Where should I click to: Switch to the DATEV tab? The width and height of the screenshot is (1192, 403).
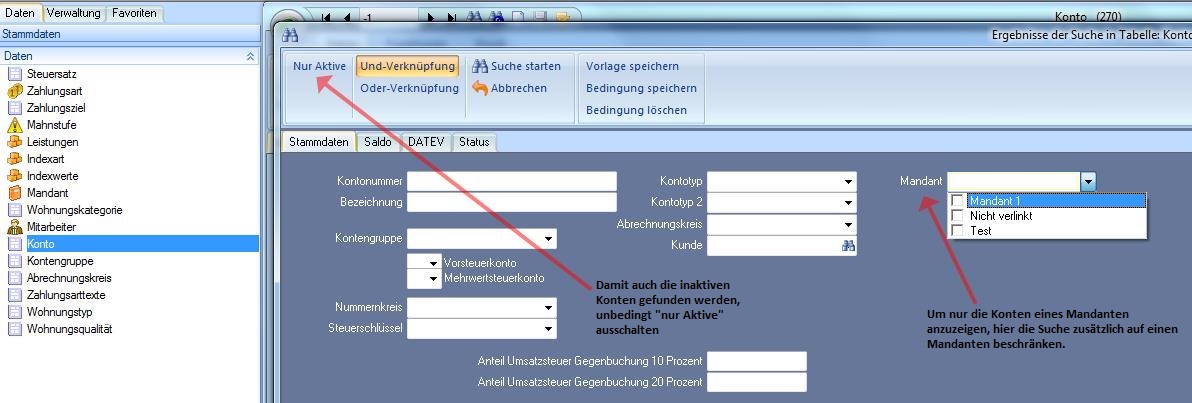(x=426, y=142)
